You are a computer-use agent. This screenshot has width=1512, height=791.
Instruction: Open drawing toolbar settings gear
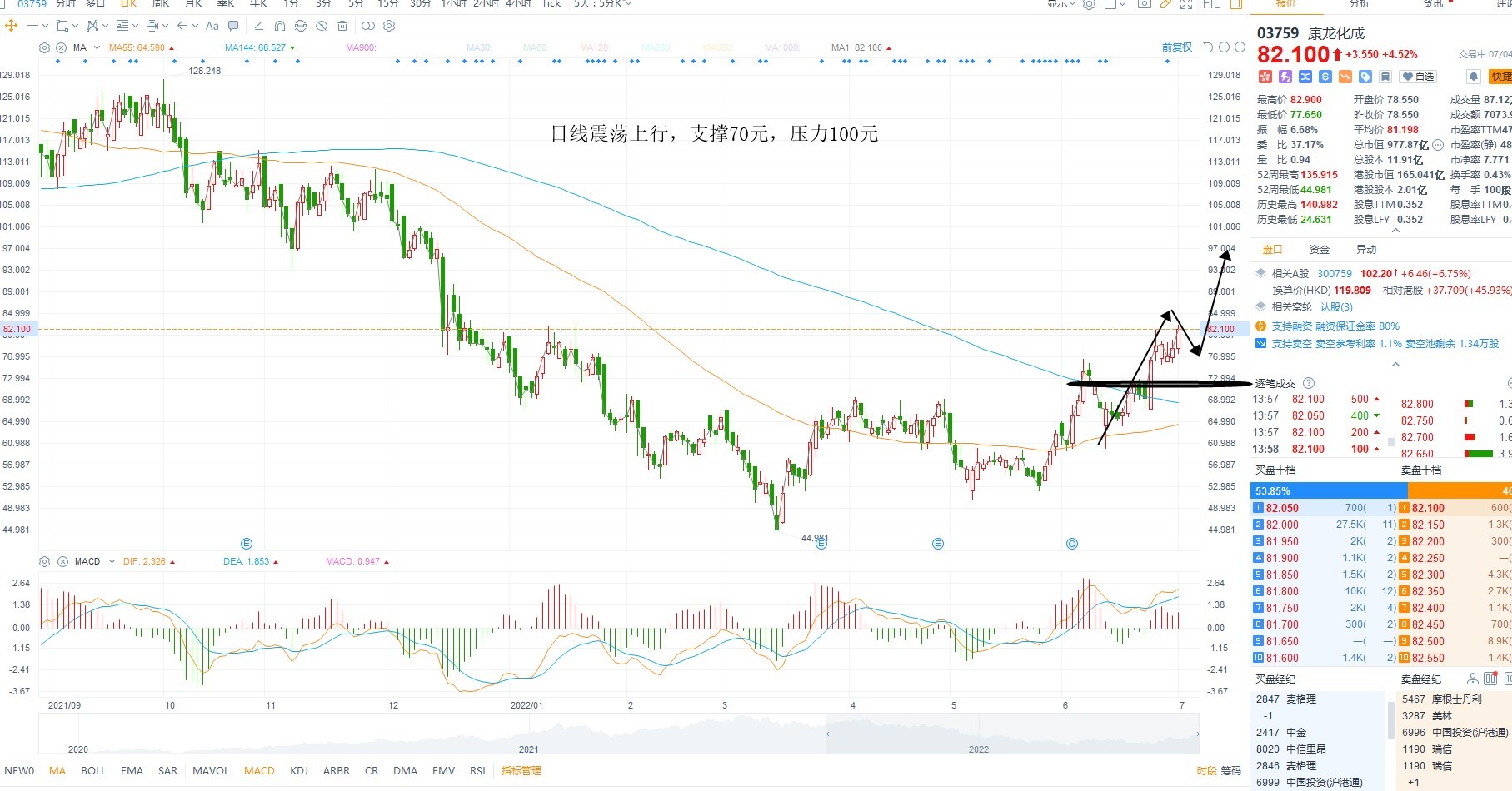coord(389,26)
